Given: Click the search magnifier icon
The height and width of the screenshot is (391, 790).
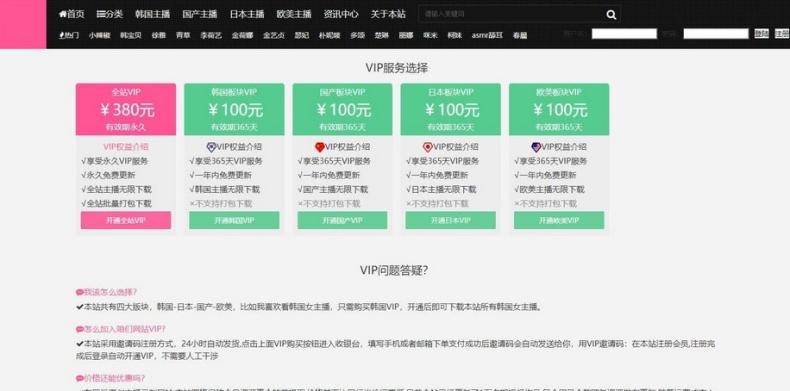Looking at the screenshot, I should coord(611,15).
